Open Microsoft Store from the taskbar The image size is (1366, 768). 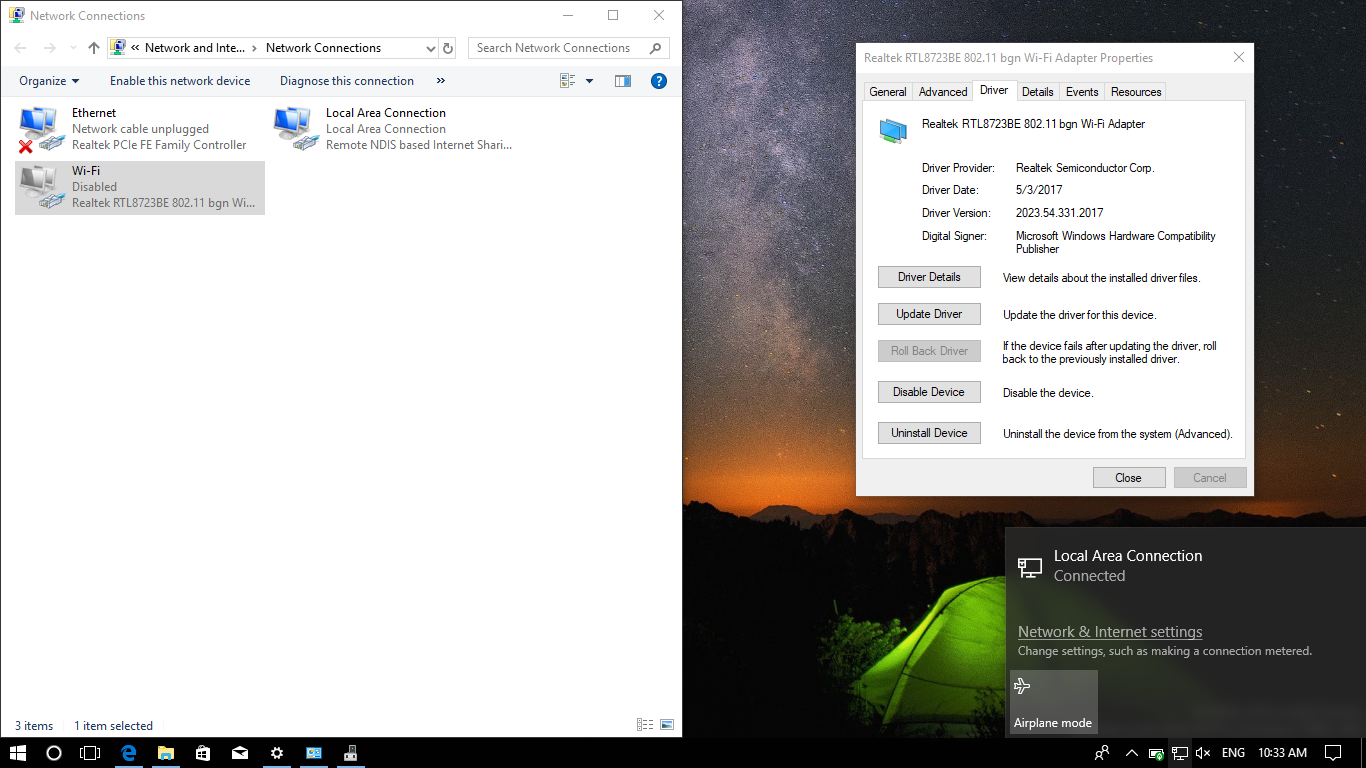[x=202, y=753]
